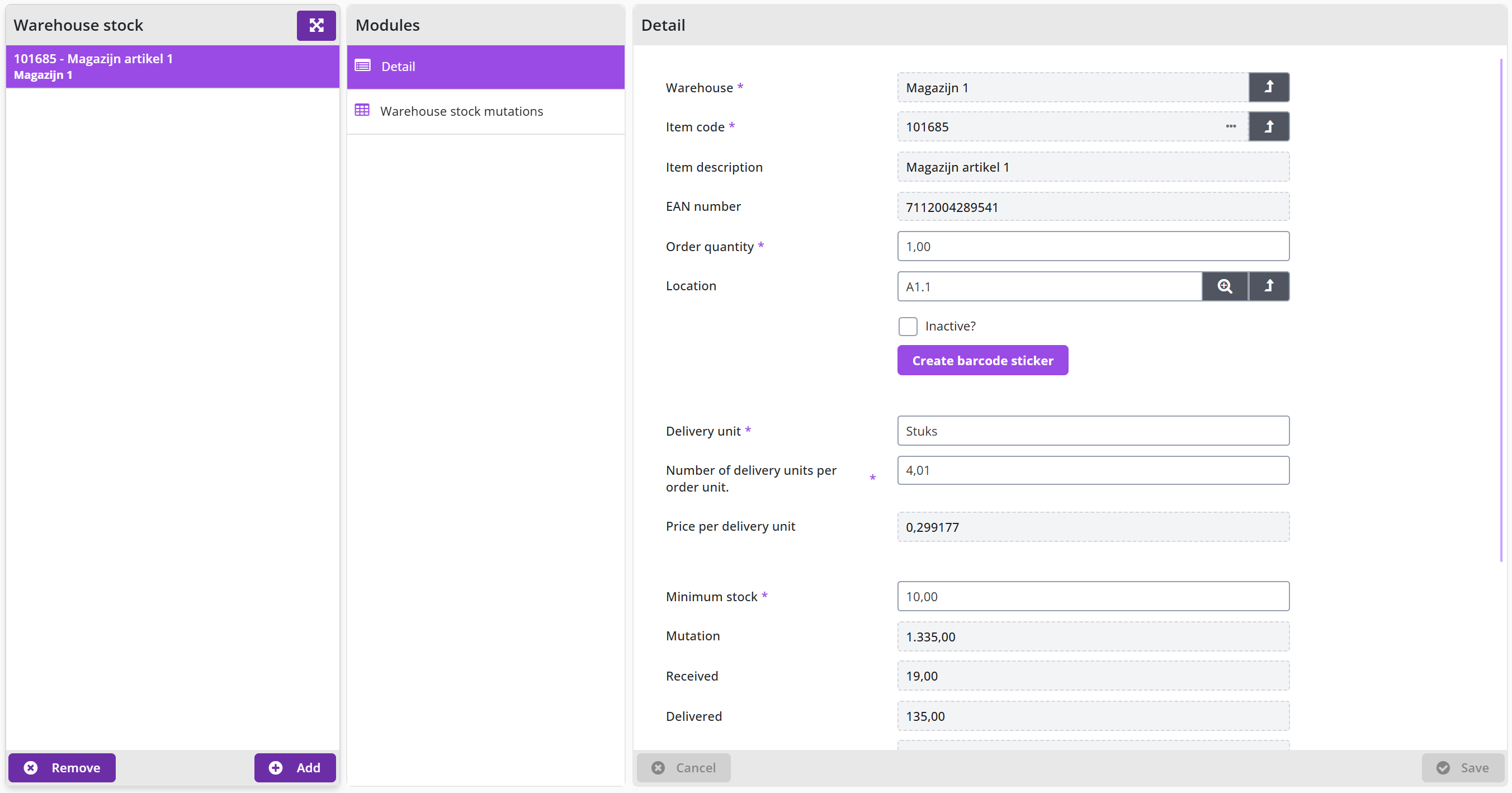Image resolution: width=1512 pixels, height=793 pixels.
Task: Click the Detail panel vertical scrollbar
Action: click(x=1501, y=310)
